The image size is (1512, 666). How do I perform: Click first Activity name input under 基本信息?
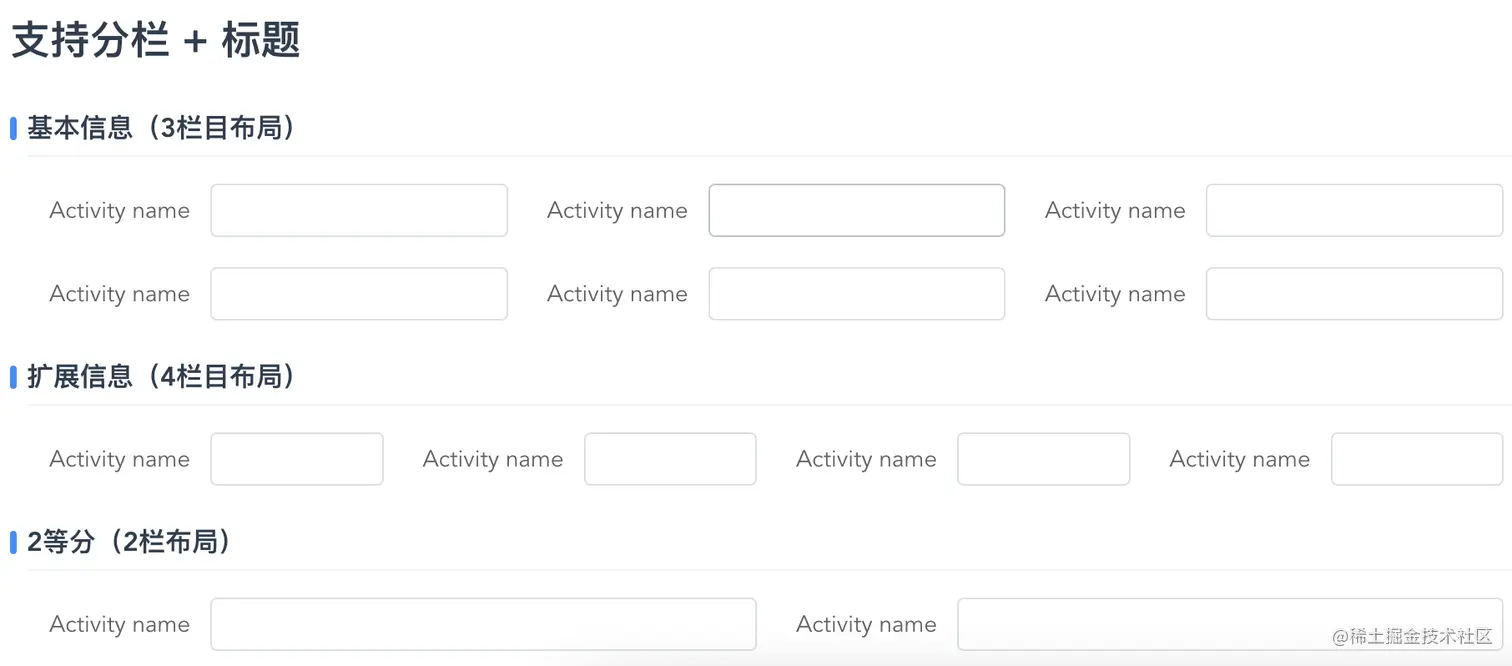pos(358,210)
